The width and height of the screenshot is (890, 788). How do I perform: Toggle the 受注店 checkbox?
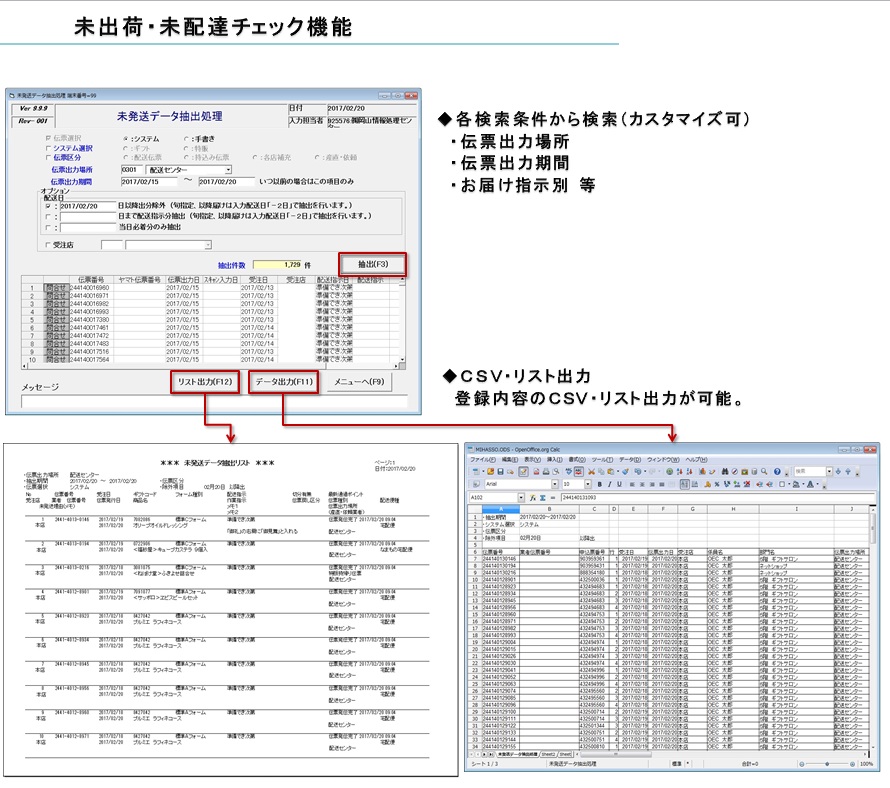(x=48, y=245)
